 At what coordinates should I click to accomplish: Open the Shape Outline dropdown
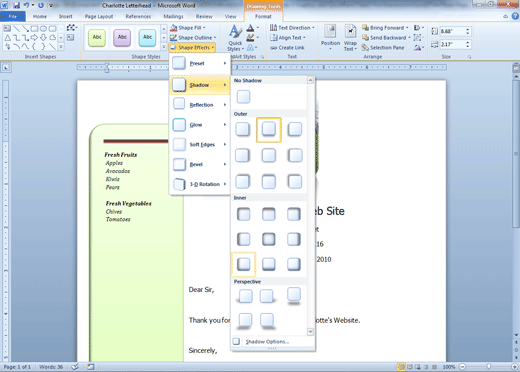[193, 38]
